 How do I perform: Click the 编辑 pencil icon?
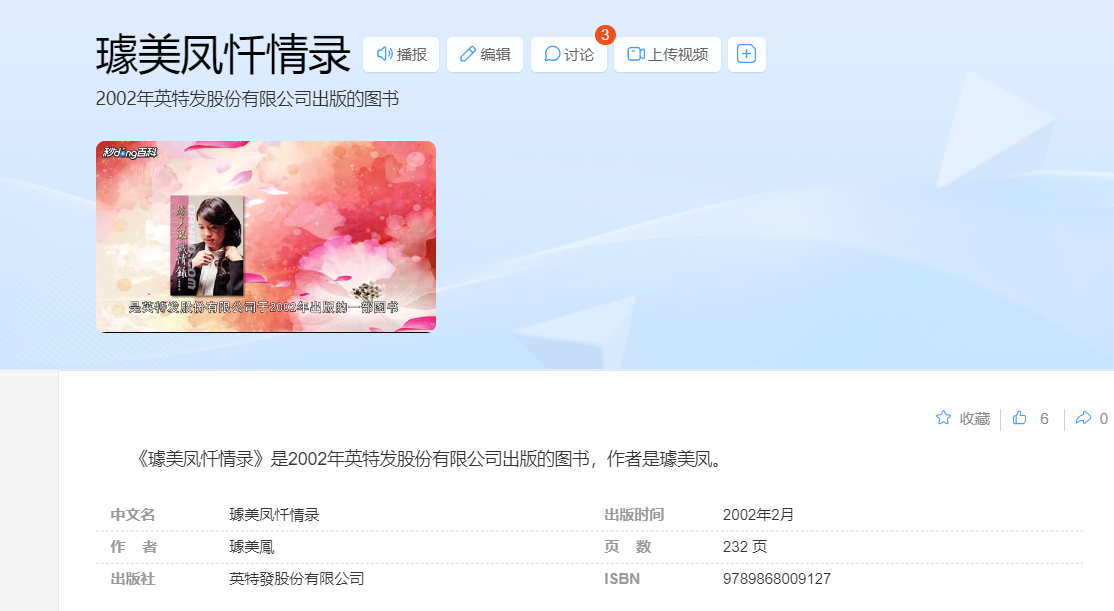coord(467,54)
